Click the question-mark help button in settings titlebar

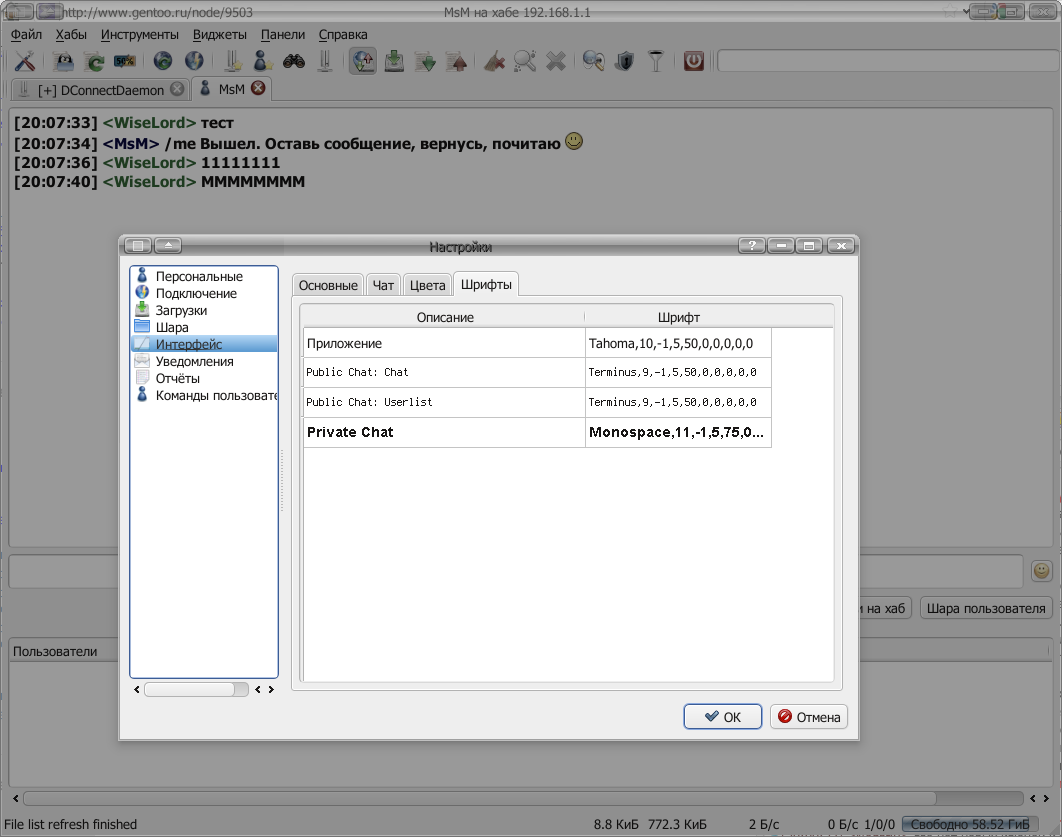752,245
